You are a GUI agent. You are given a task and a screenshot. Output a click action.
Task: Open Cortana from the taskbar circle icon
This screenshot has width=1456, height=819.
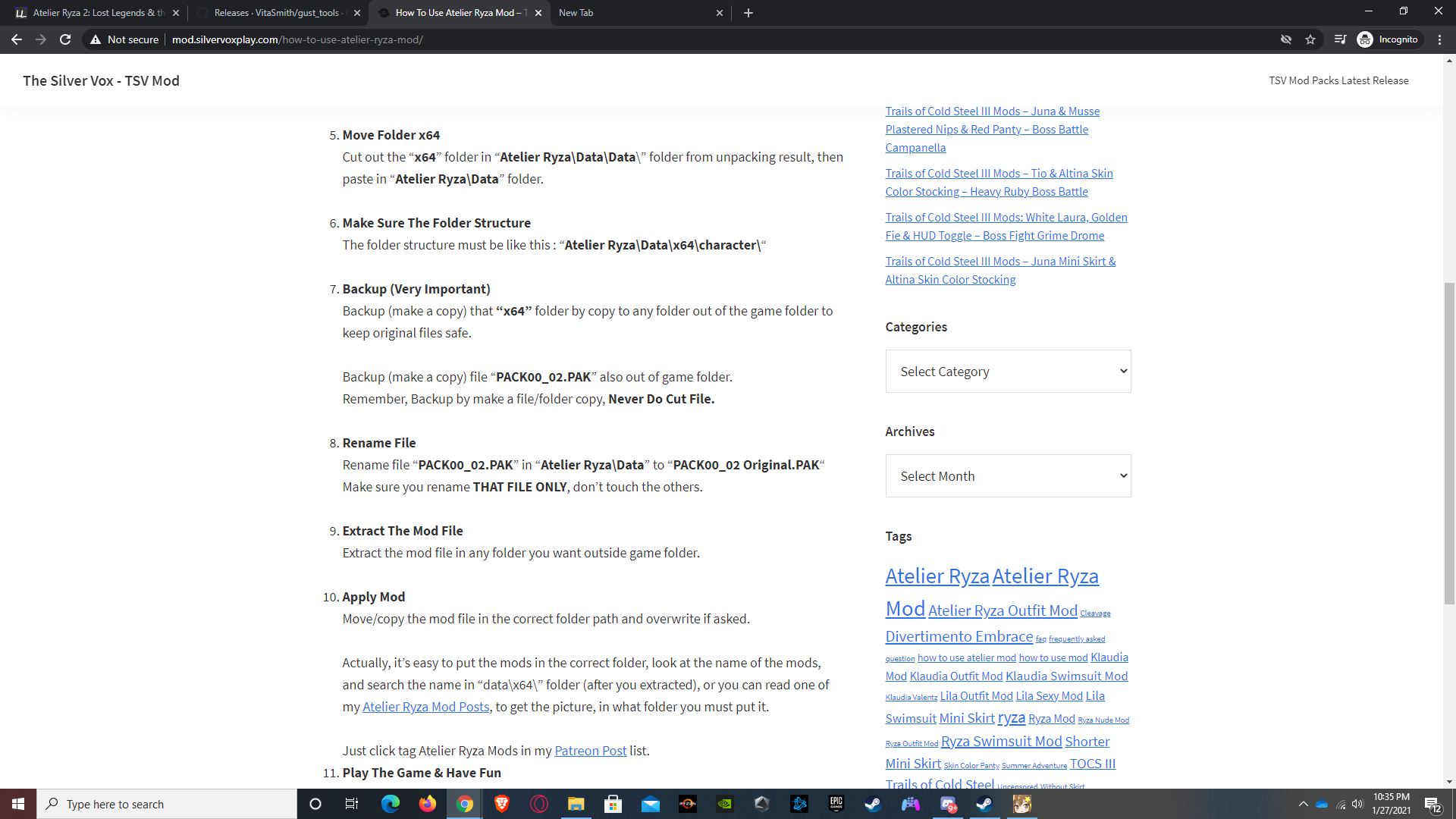tap(315, 804)
